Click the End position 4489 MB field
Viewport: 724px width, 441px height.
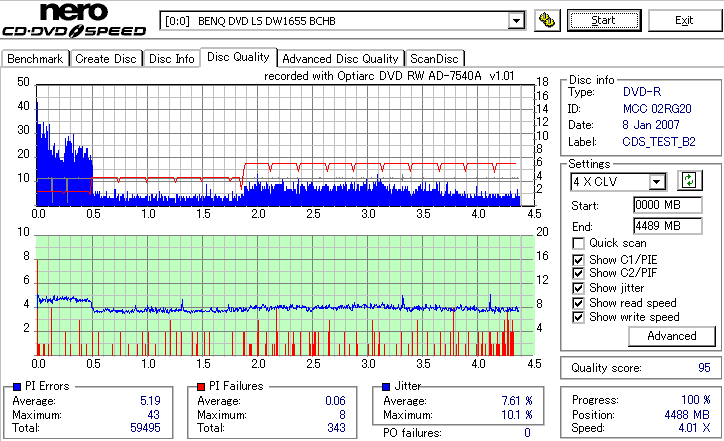(668, 226)
